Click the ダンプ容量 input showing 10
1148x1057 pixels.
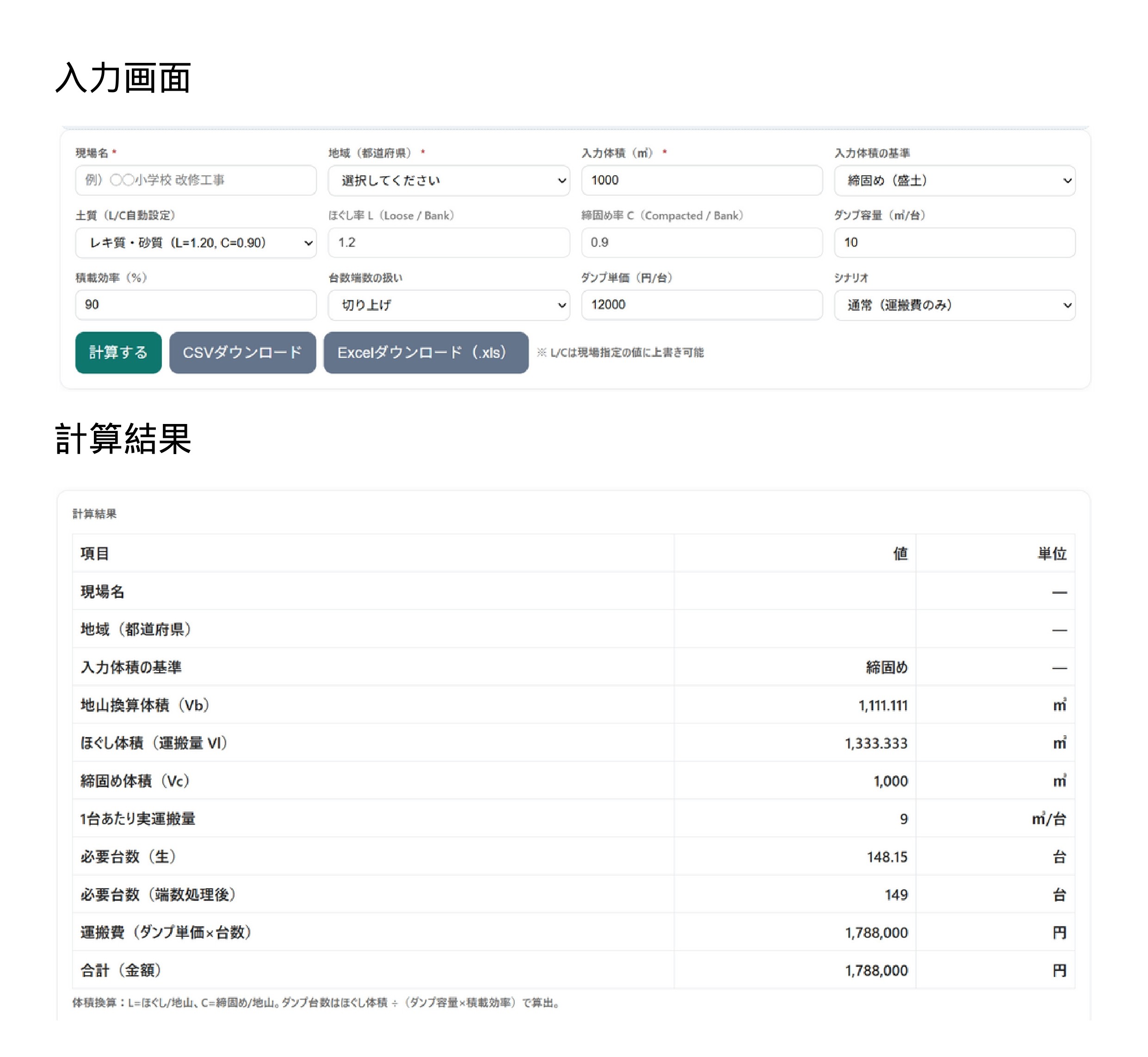point(954,242)
